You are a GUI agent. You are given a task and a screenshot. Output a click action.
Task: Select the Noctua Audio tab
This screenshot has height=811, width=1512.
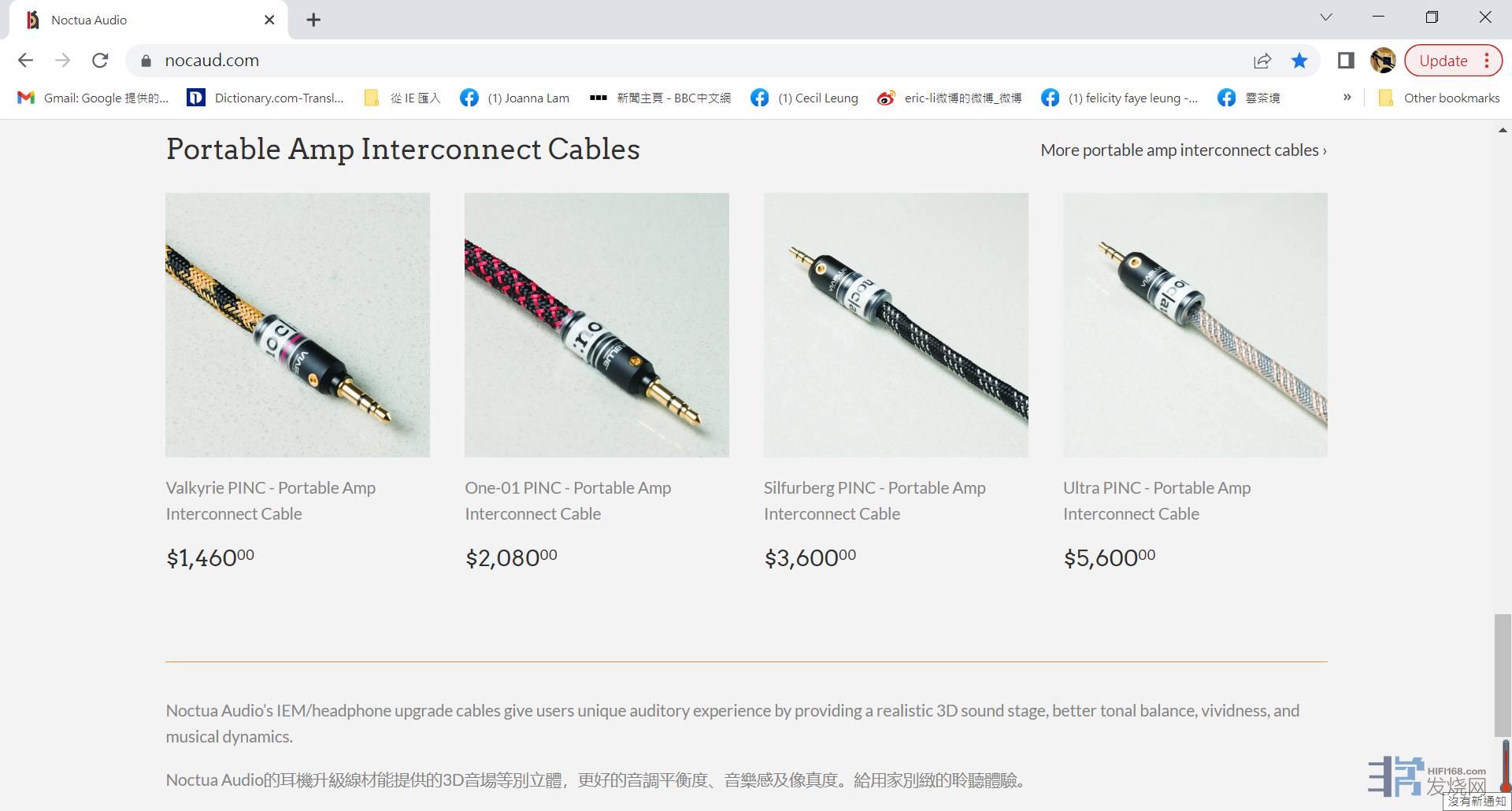click(x=142, y=20)
